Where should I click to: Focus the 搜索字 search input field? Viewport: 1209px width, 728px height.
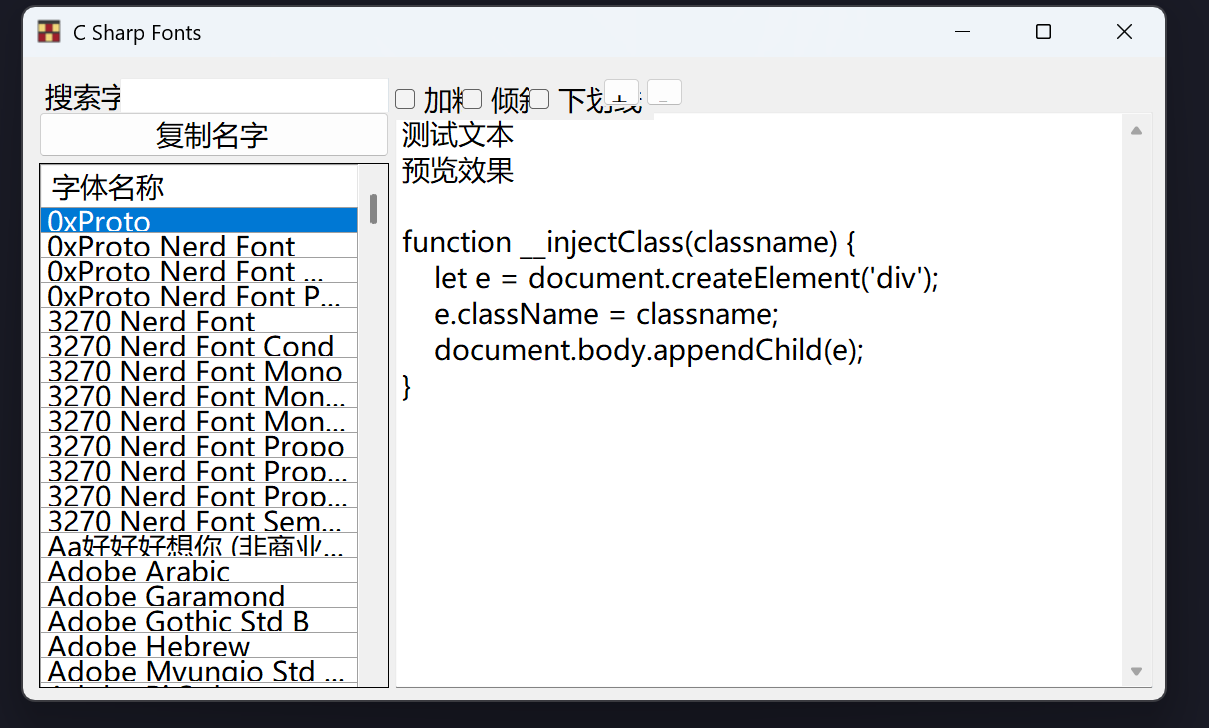point(254,96)
